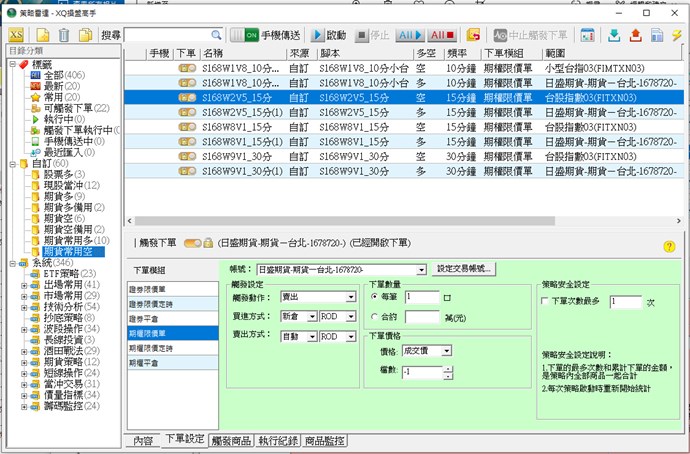The width and height of the screenshot is (690, 454).
Task: Select the 合約 radio button
Action: pyautogui.click(x=375, y=315)
